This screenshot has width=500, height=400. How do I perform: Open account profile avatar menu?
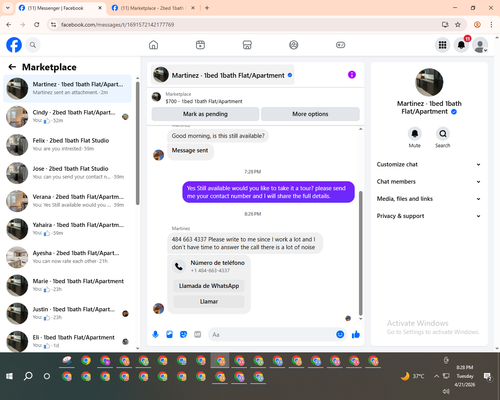[x=480, y=45]
